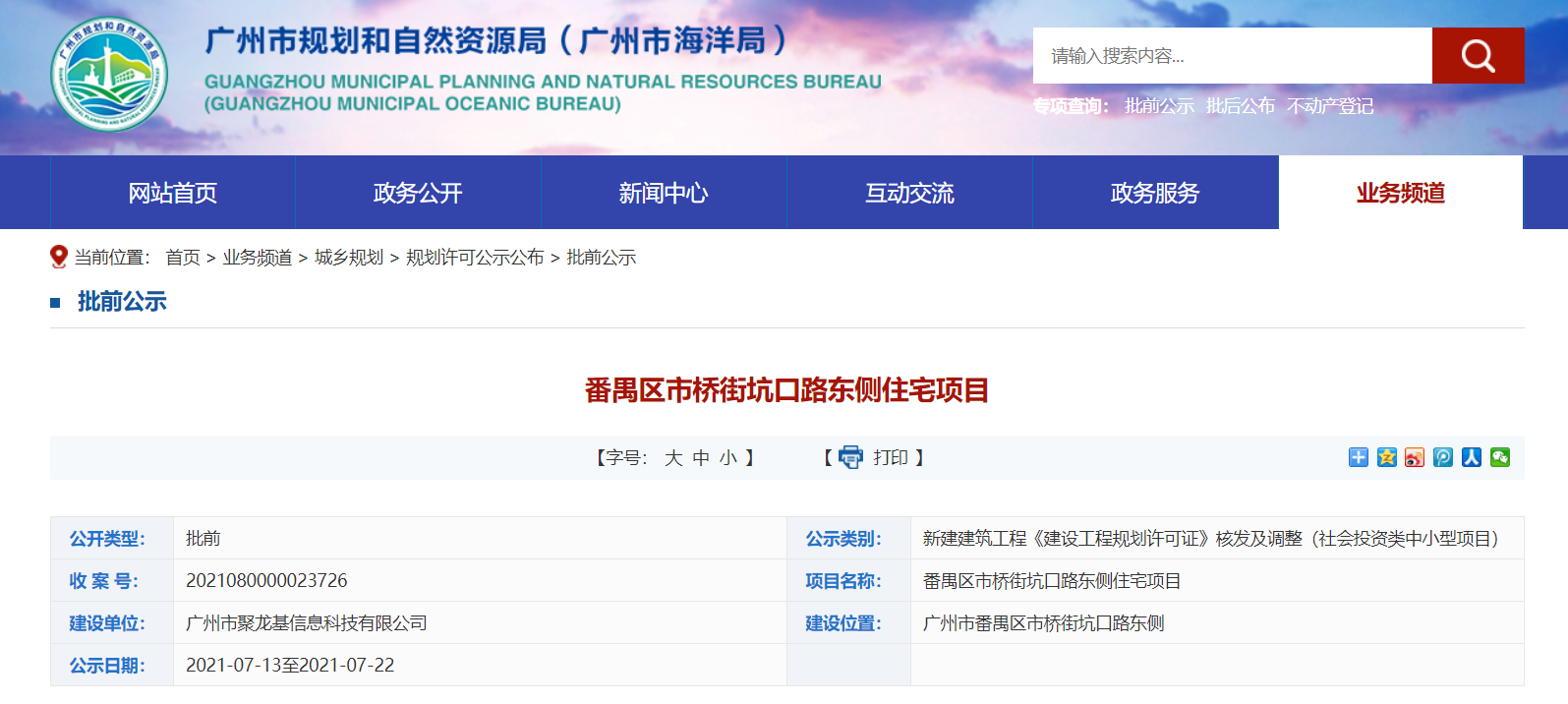The image size is (1568, 704).
Task: Go to 首页 in breadcrumb
Action: pos(183,258)
